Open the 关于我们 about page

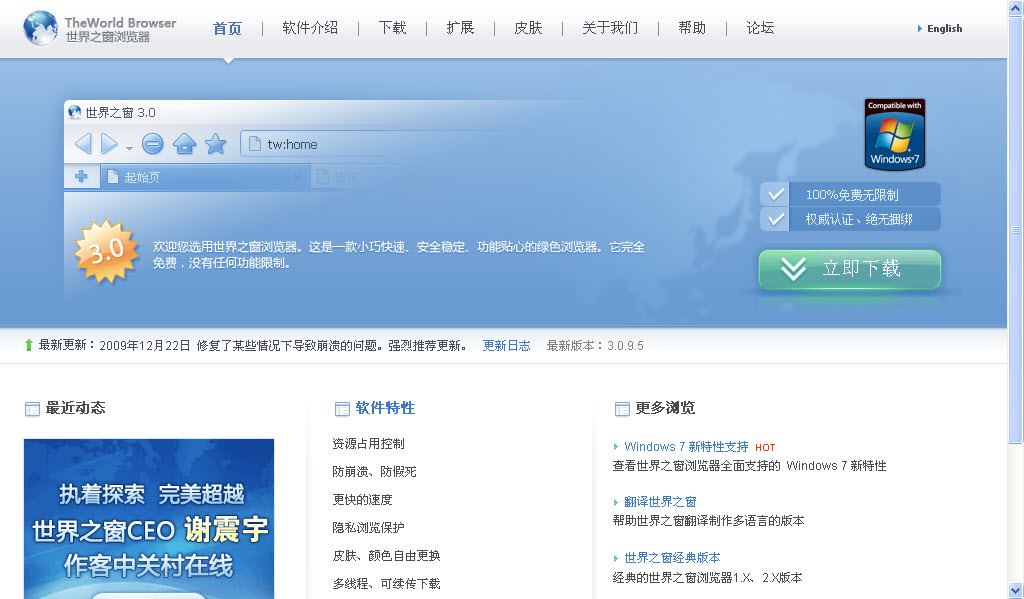click(610, 27)
